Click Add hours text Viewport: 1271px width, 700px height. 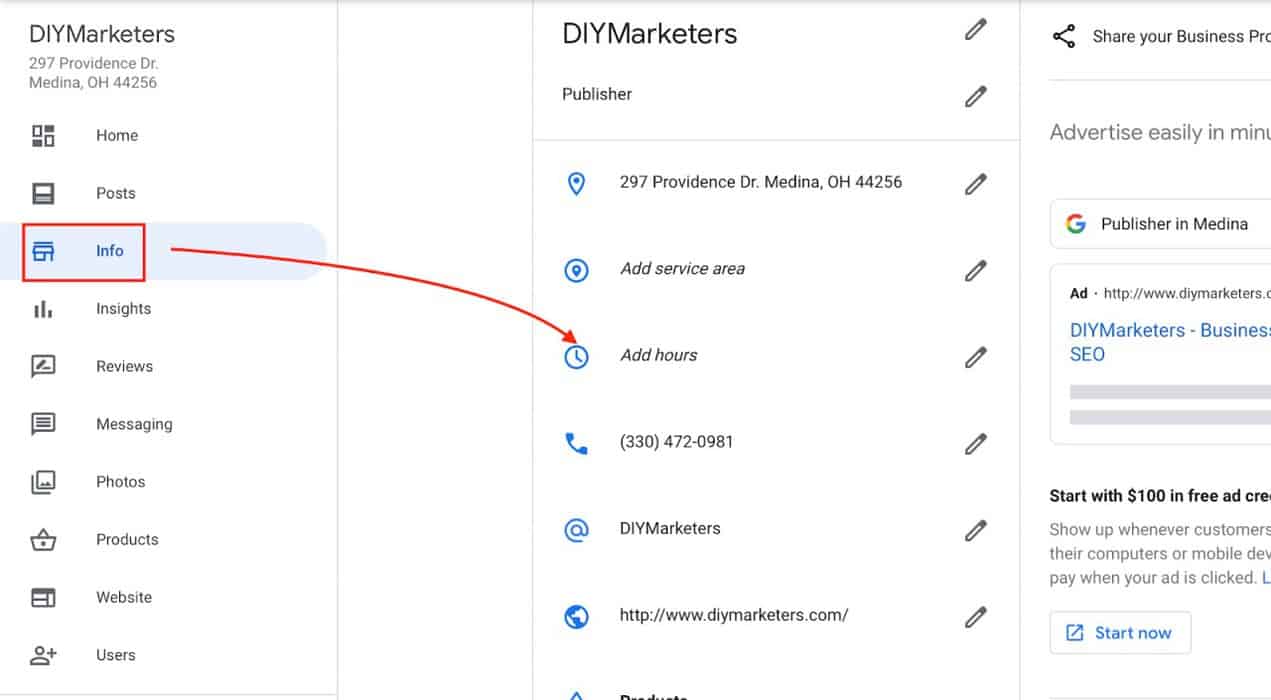pos(659,355)
